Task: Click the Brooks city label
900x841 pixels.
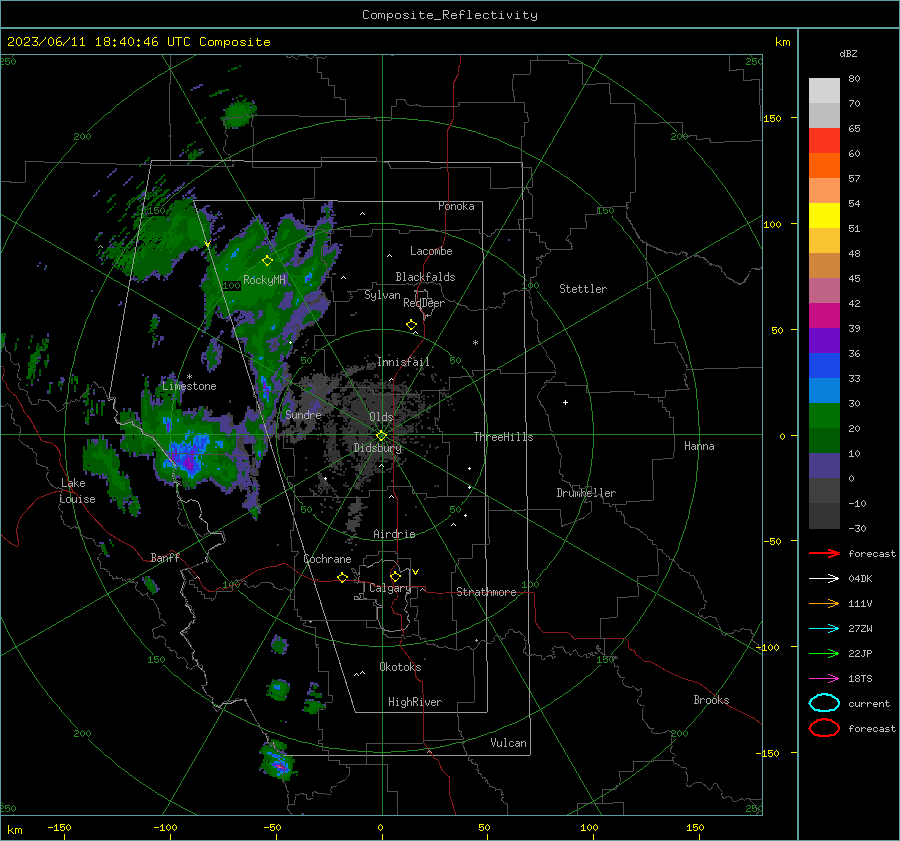Action: (711, 700)
